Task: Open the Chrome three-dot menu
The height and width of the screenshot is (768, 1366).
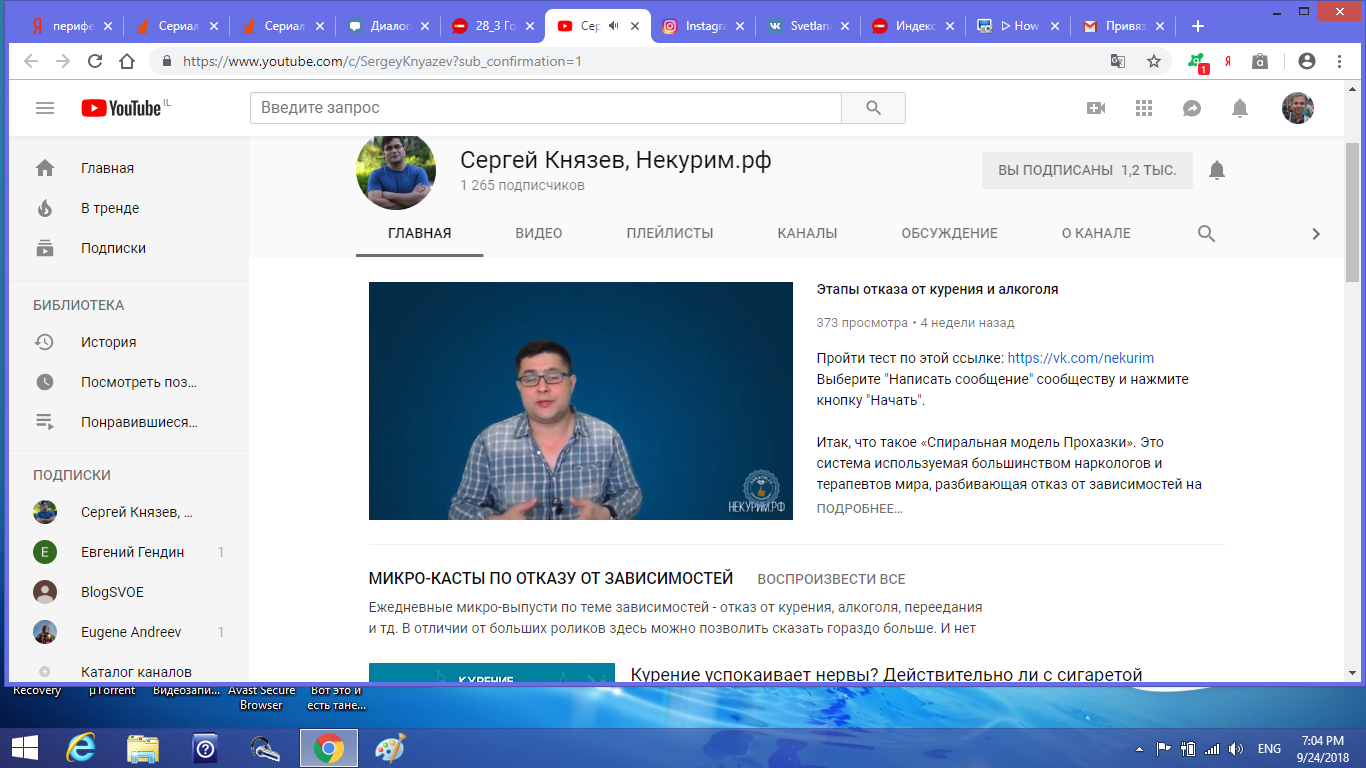Action: tap(1339, 61)
